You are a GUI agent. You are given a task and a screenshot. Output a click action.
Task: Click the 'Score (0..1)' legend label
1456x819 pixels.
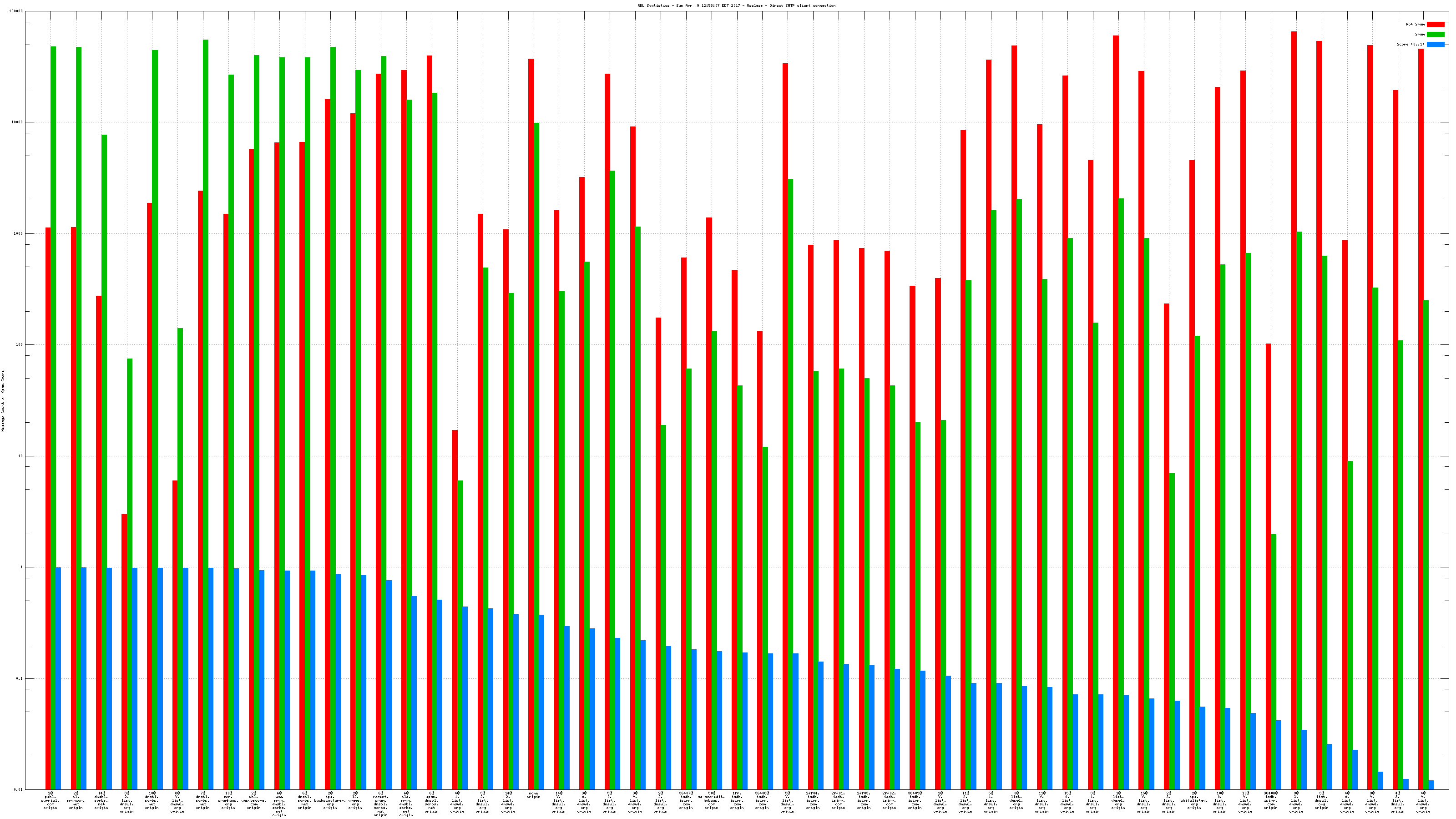click(x=1410, y=44)
